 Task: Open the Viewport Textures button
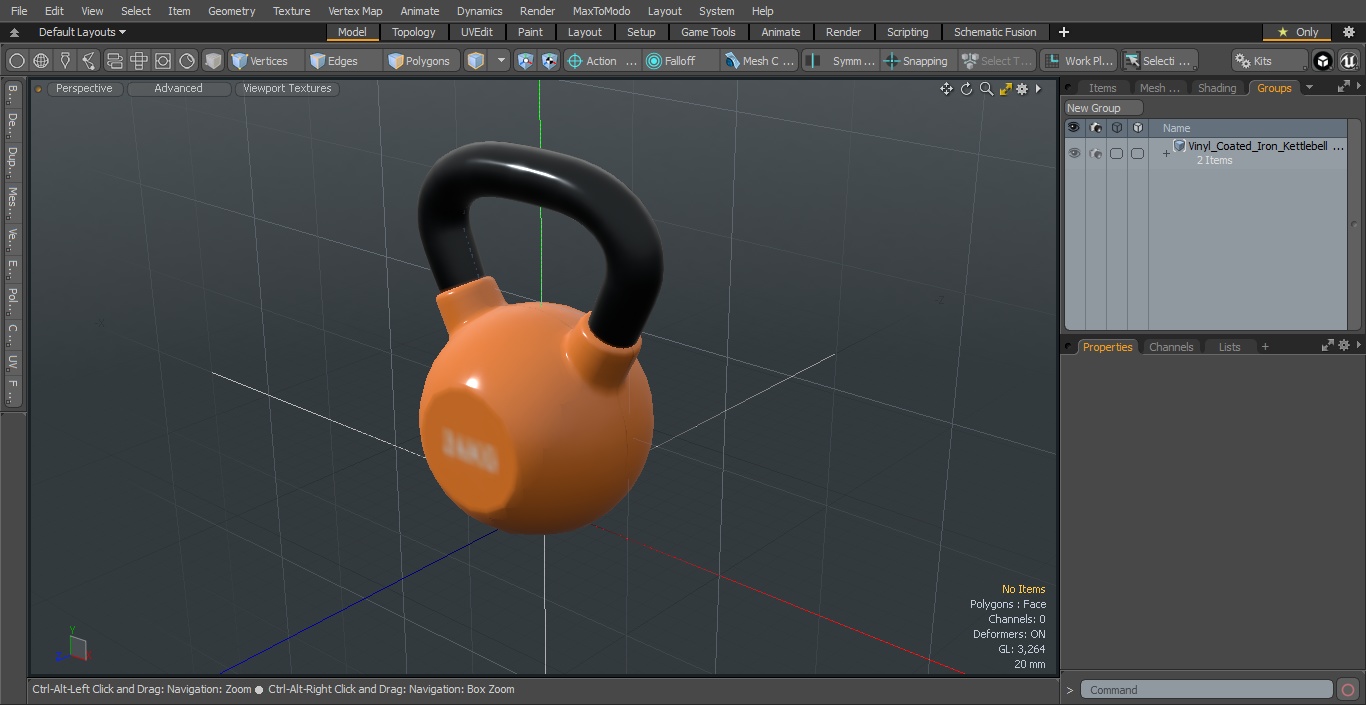click(287, 88)
